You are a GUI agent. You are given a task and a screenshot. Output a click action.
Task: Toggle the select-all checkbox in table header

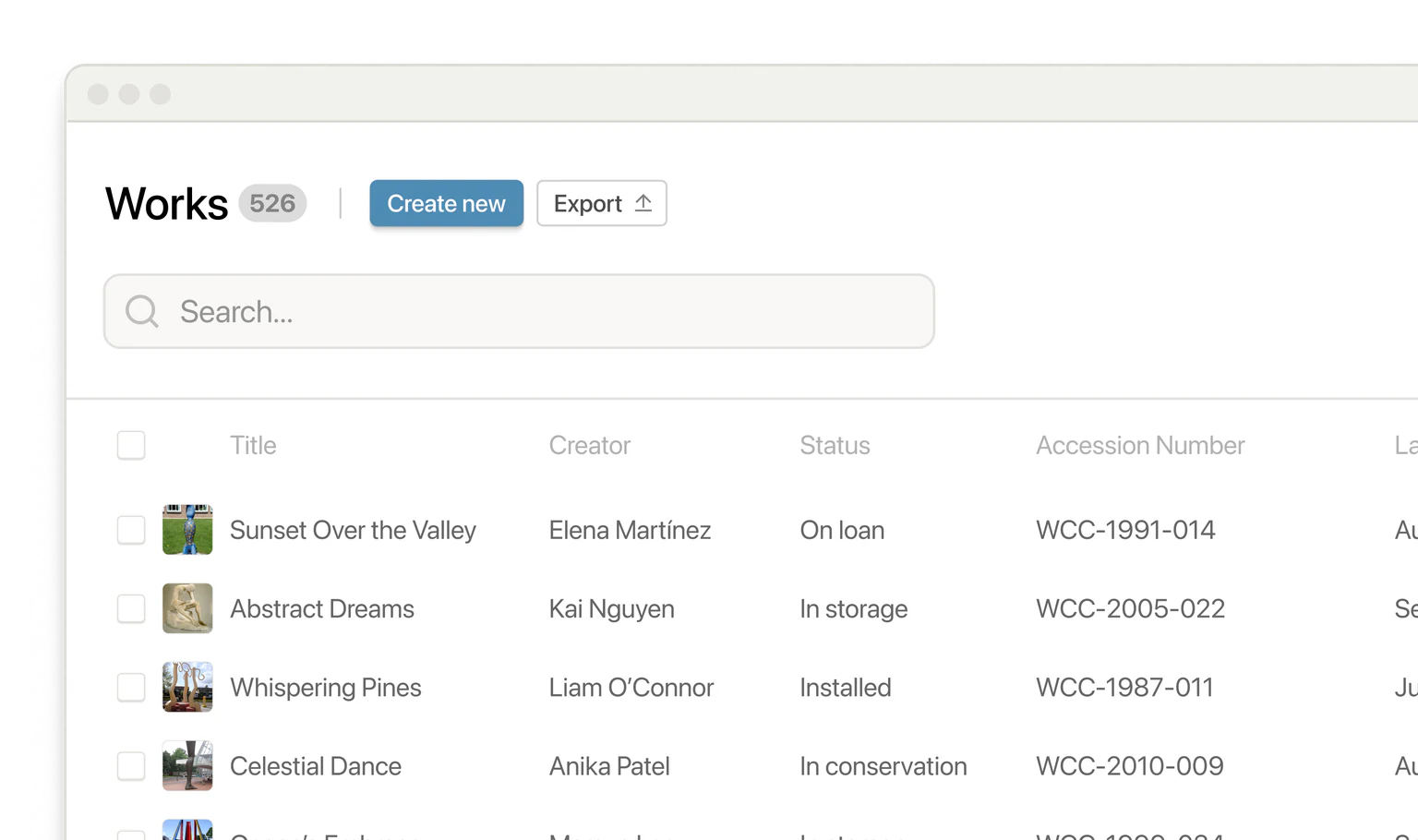(131, 445)
